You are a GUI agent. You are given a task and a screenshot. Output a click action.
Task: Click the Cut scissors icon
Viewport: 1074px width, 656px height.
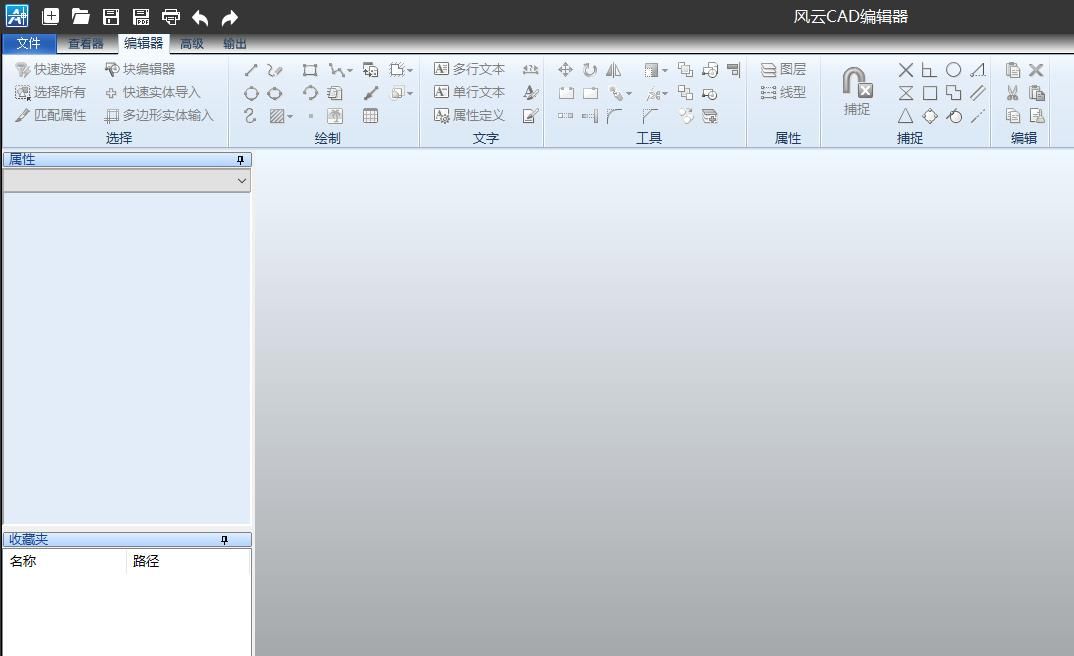coord(1012,93)
